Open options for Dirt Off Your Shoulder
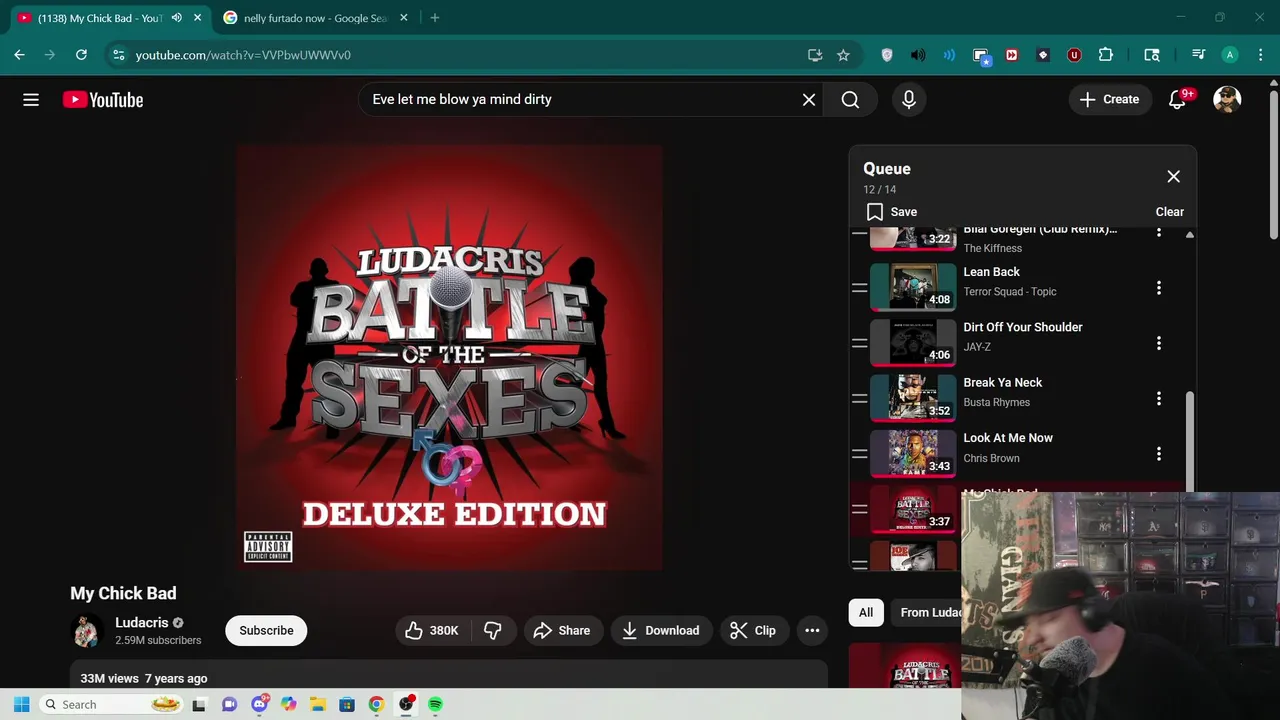The height and width of the screenshot is (720, 1280). point(1159,343)
